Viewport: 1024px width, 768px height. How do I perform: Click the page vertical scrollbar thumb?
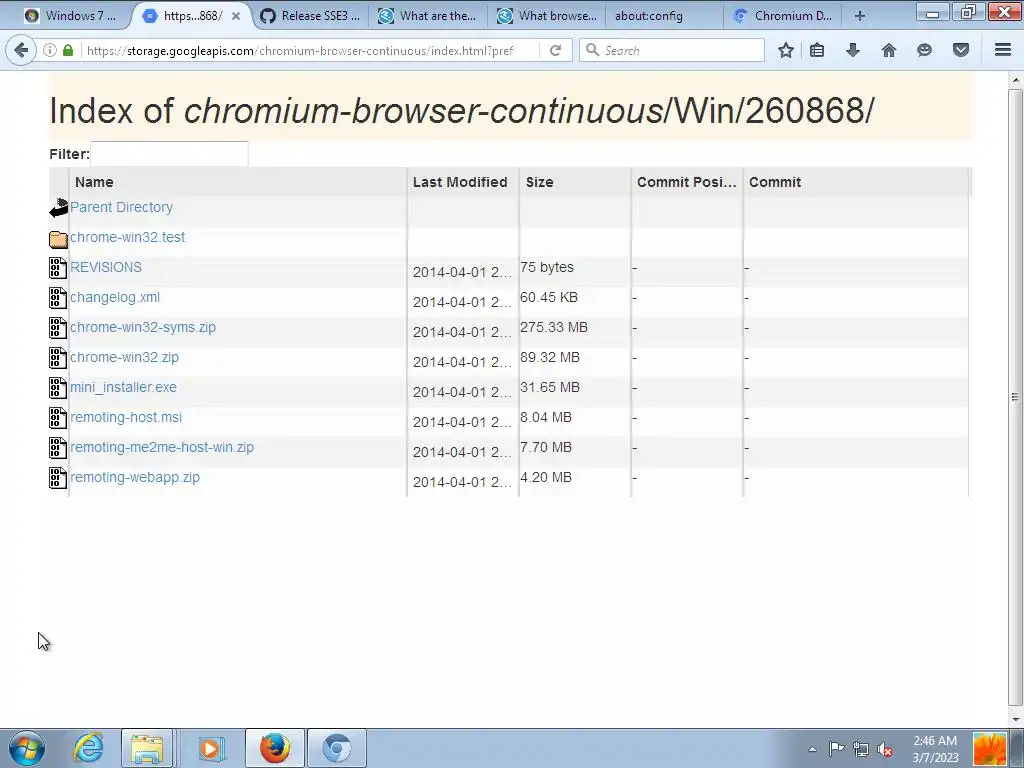pyautogui.click(x=1015, y=396)
